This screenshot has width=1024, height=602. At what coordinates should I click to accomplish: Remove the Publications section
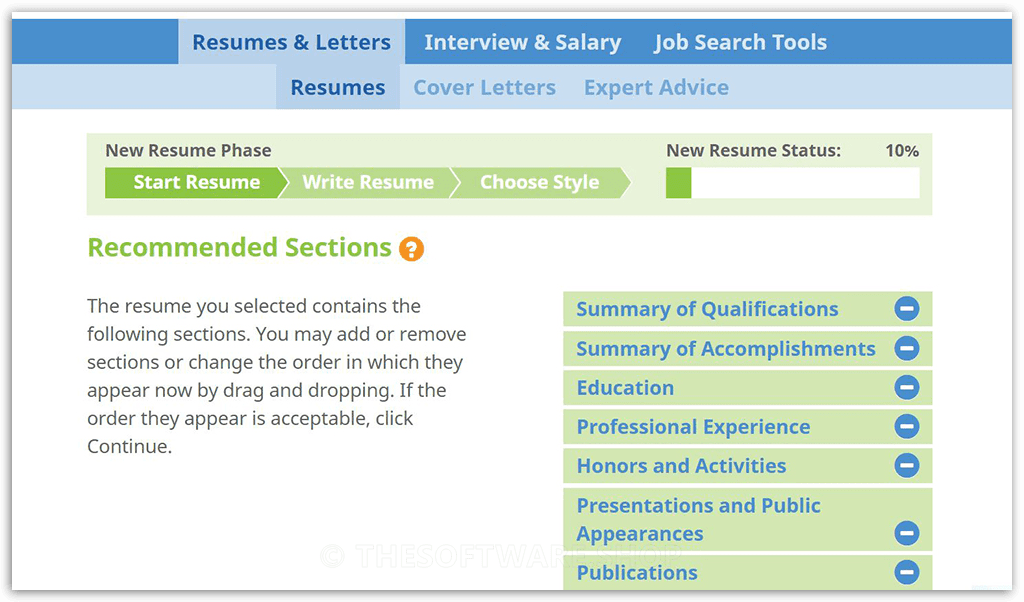(906, 572)
